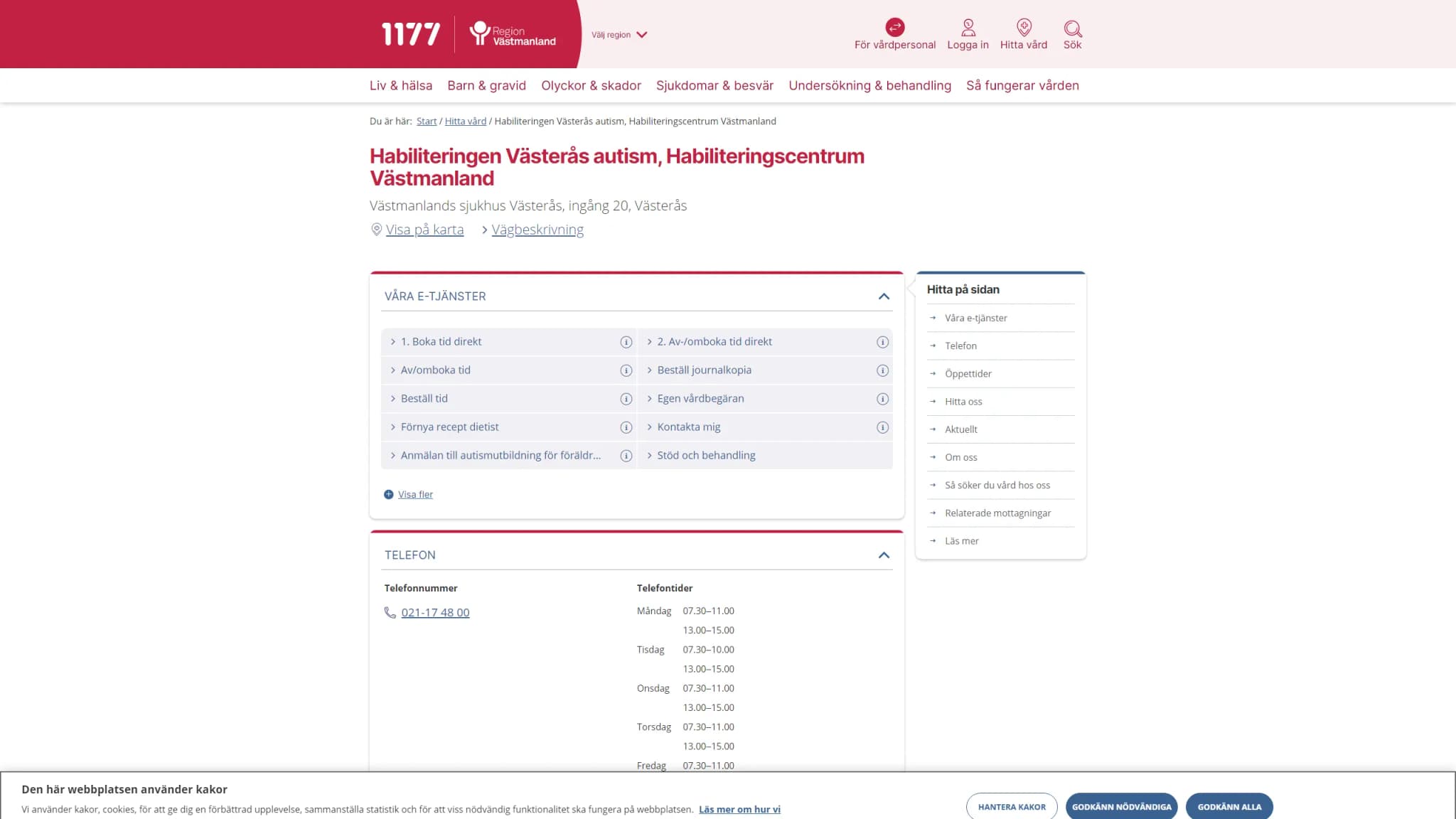Click Godkänn alla cookies button
Screen dimensions: 1456x819
[1229, 807]
